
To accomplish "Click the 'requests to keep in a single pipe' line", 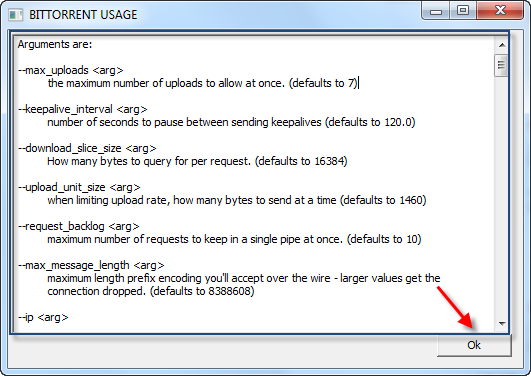I will pos(234,239).
